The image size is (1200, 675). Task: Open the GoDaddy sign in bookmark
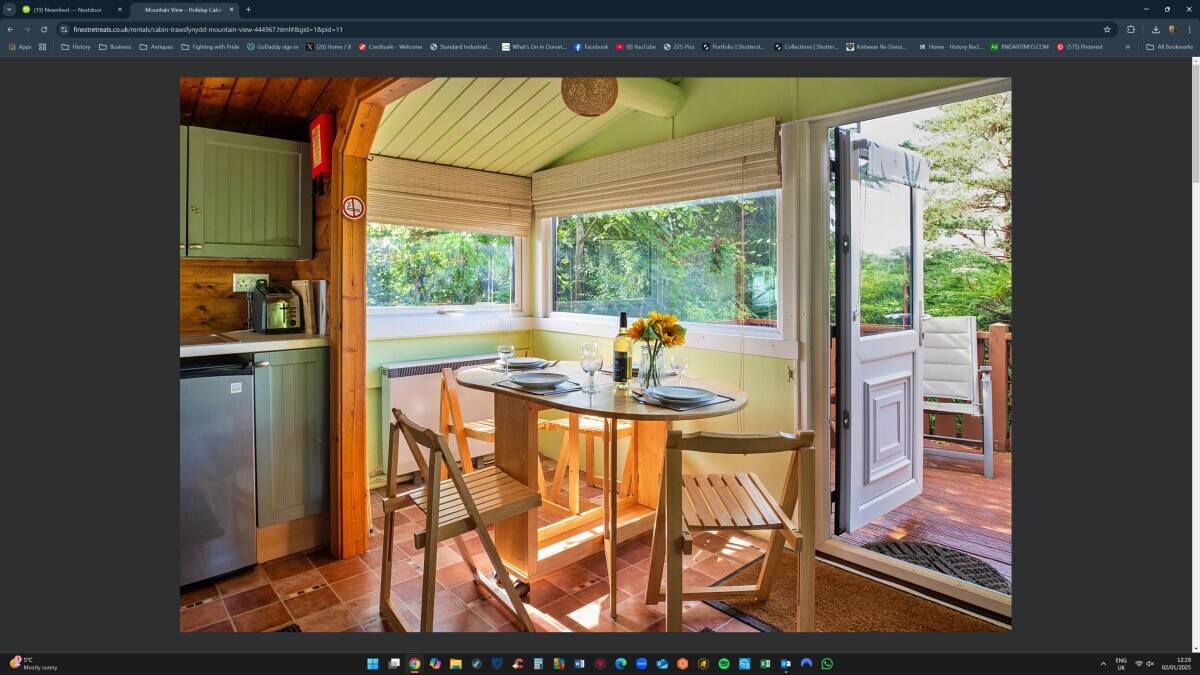[x=273, y=46]
